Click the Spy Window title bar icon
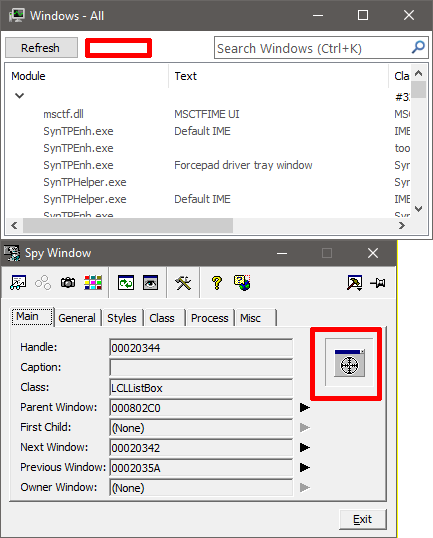The height and width of the screenshot is (538, 433). (12, 253)
